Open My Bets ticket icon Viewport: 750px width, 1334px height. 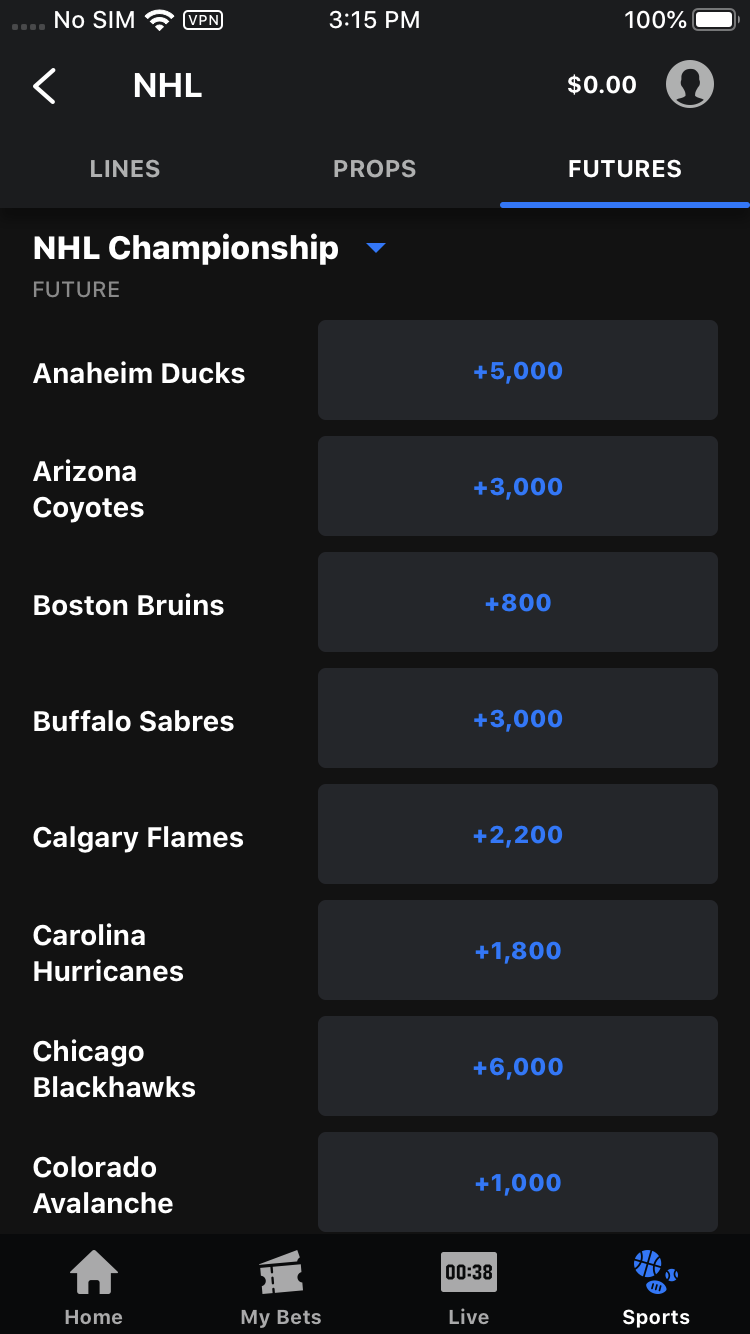(281, 1274)
